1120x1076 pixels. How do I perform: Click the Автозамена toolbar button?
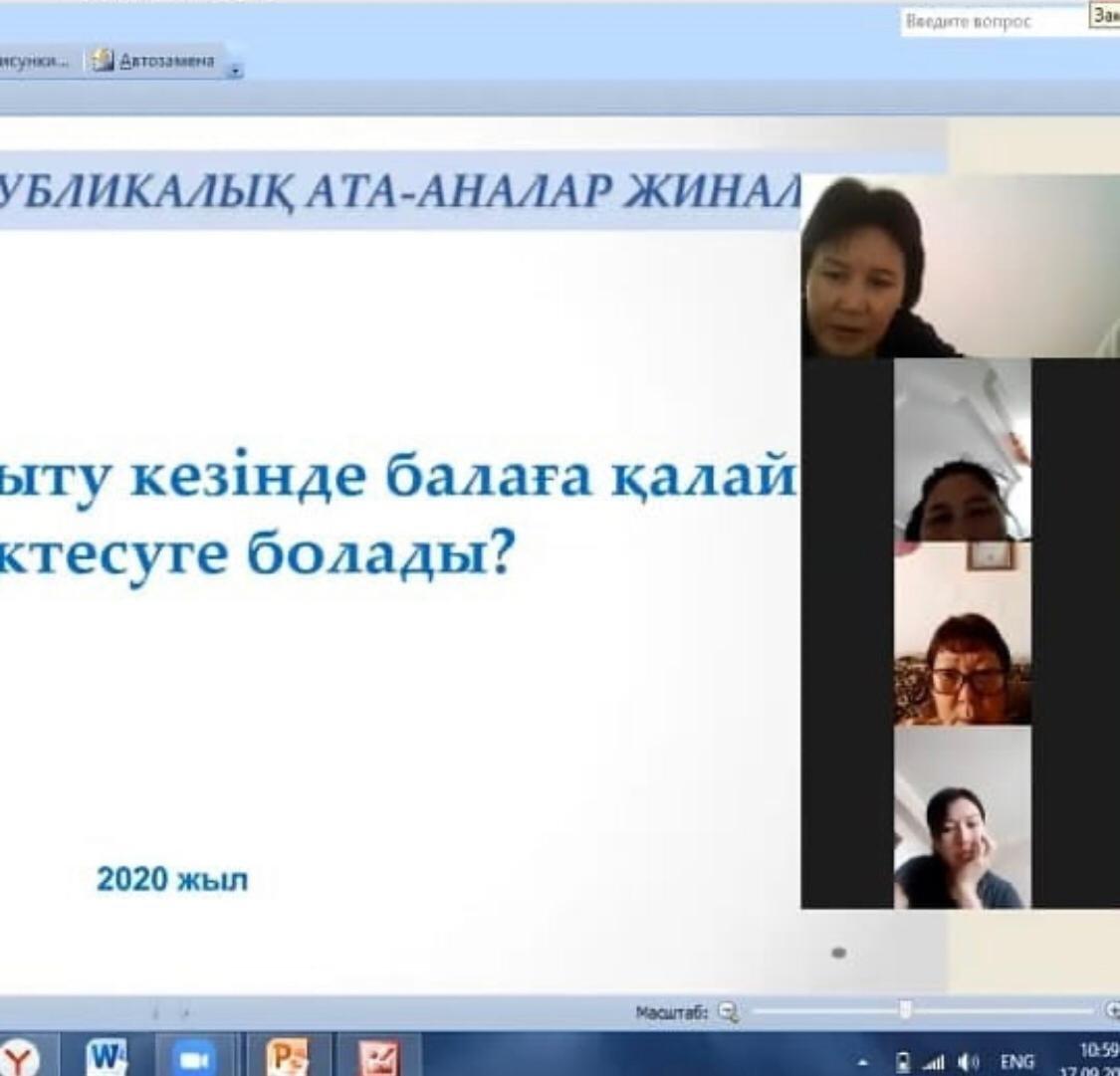[x=155, y=61]
